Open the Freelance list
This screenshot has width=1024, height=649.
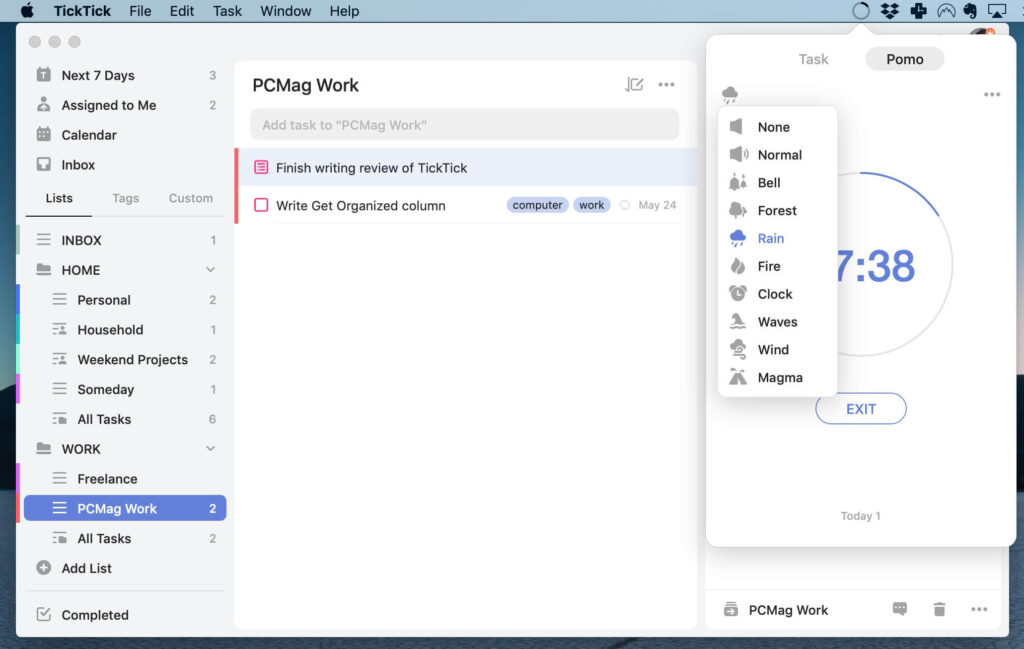point(125,479)
